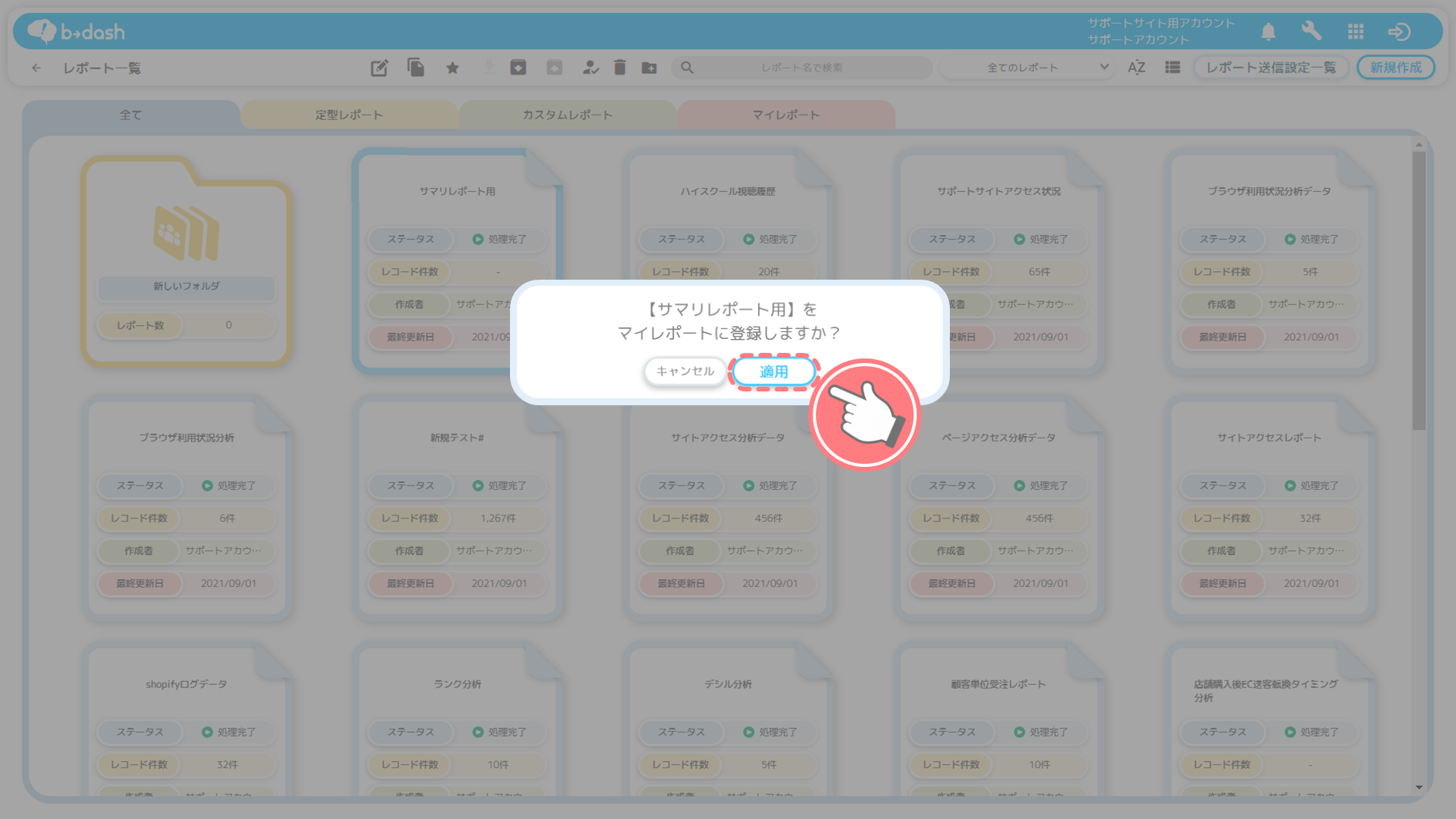This screenshot has height=819, width=1456.
Task: Open the wrench settings icon
Action: (x=1311, y=32)
